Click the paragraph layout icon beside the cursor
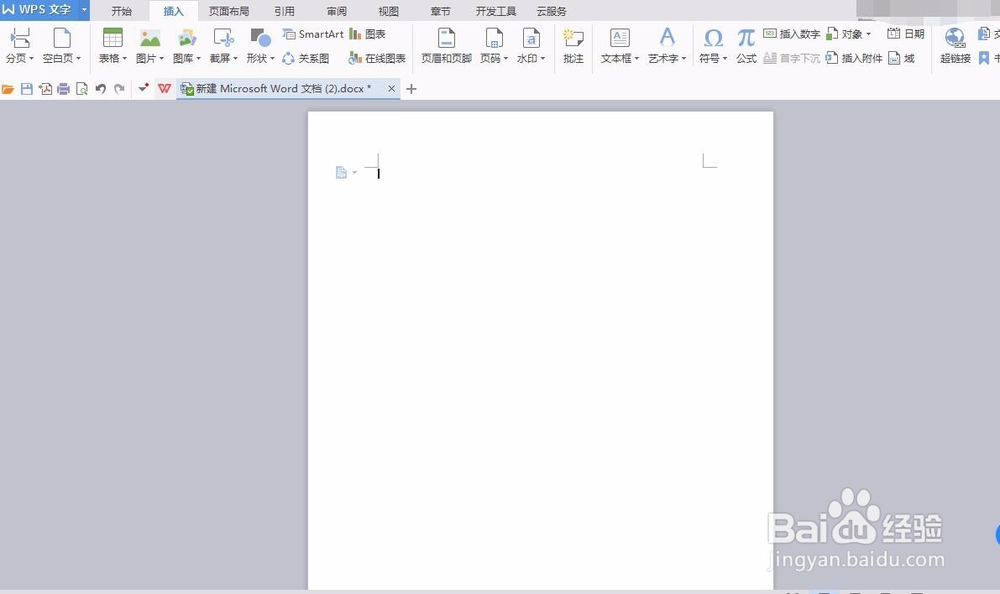 pos(341,172)
